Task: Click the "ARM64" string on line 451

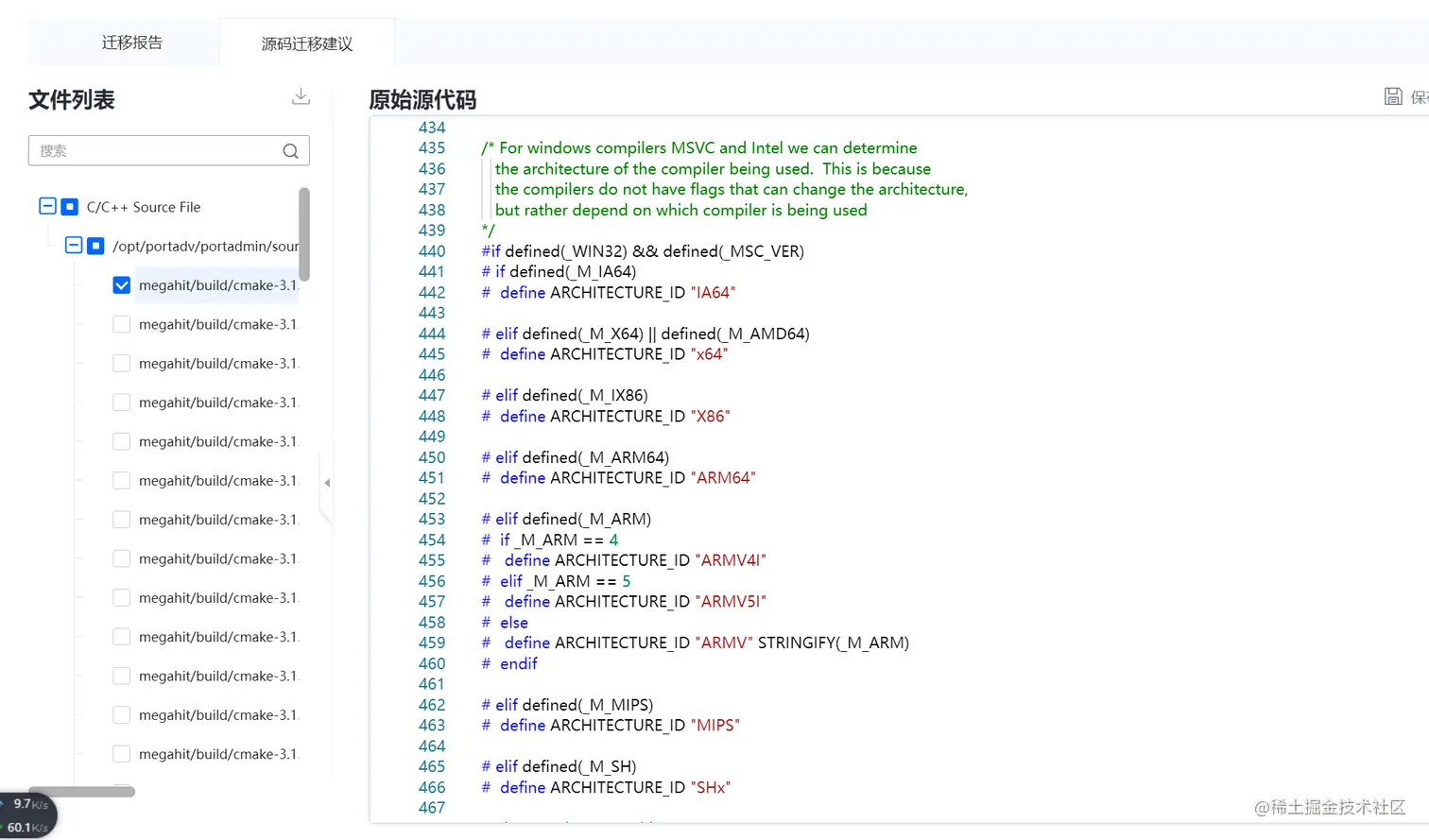Action: [723, 478]
